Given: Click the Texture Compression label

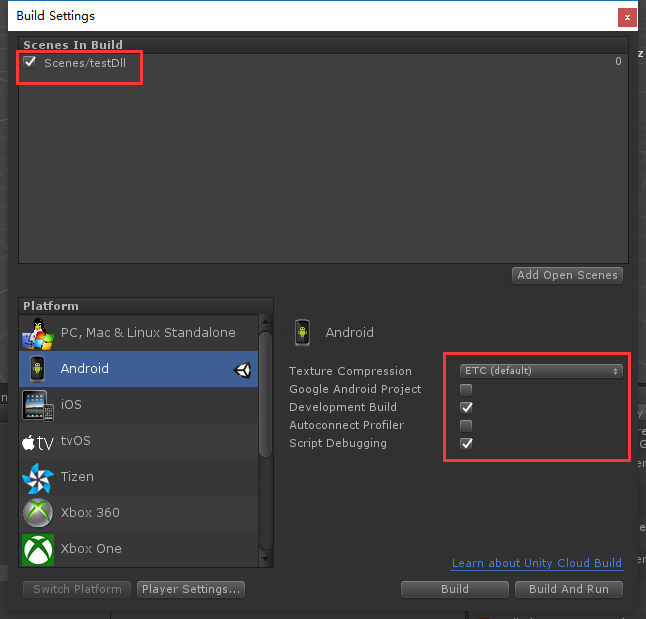Looking at the screenshot, I should (x=350, y=371).
